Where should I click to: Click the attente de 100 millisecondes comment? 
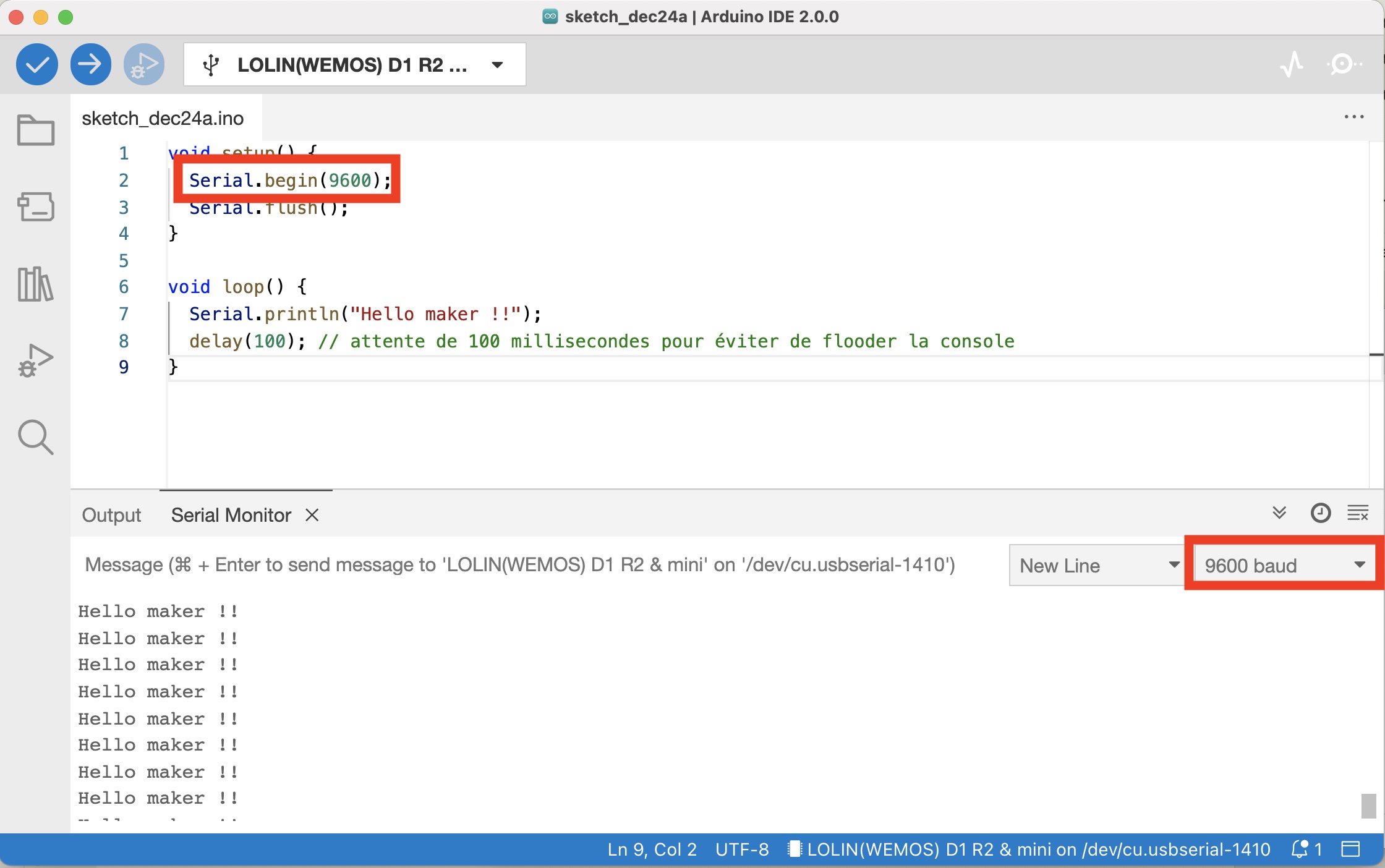[667, 341]
